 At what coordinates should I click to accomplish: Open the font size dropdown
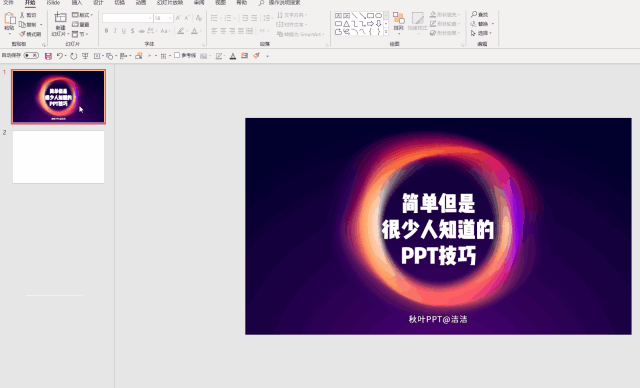tap(163, 18)
